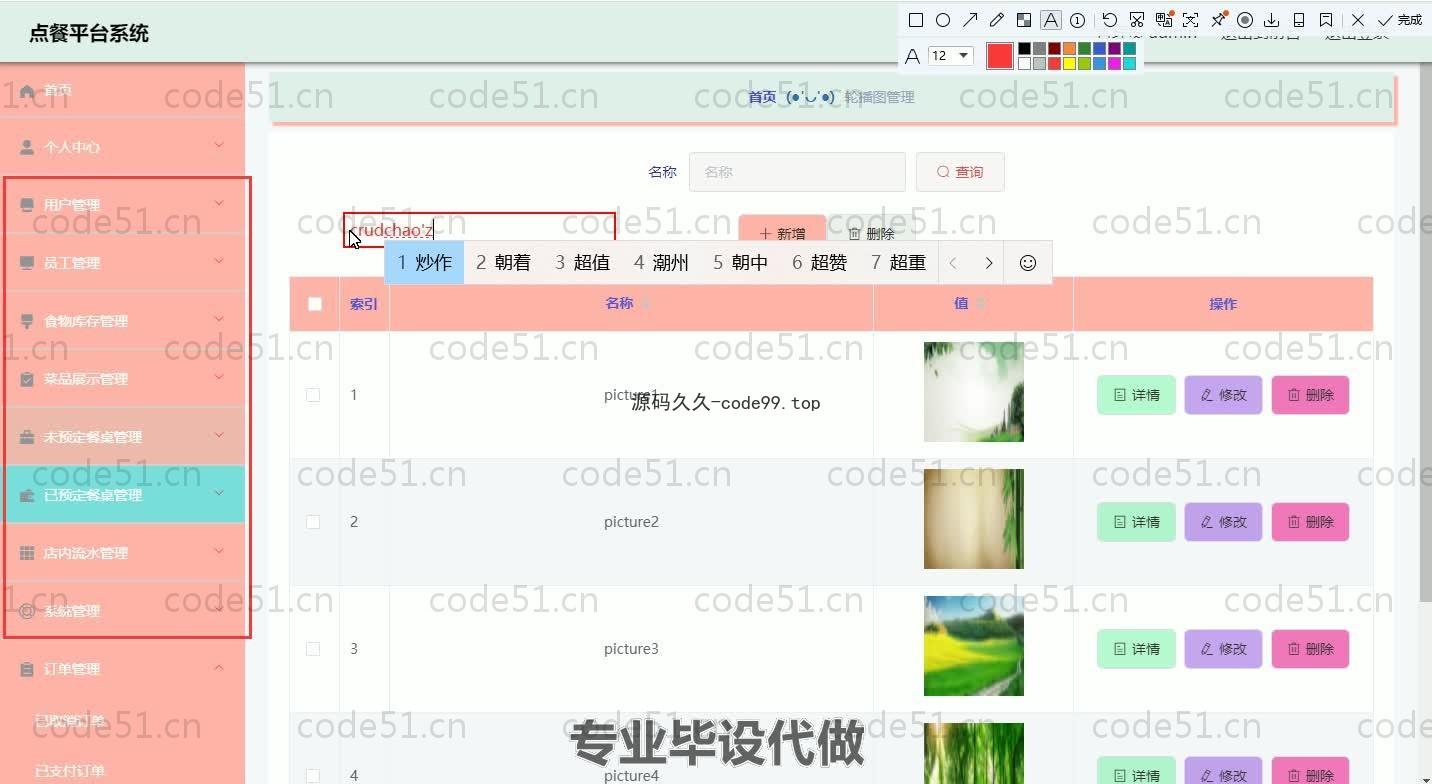This screenshot has height=784, width=1432.
Task: Open 已支付订单 submenu item
Action: pos(69,770)
